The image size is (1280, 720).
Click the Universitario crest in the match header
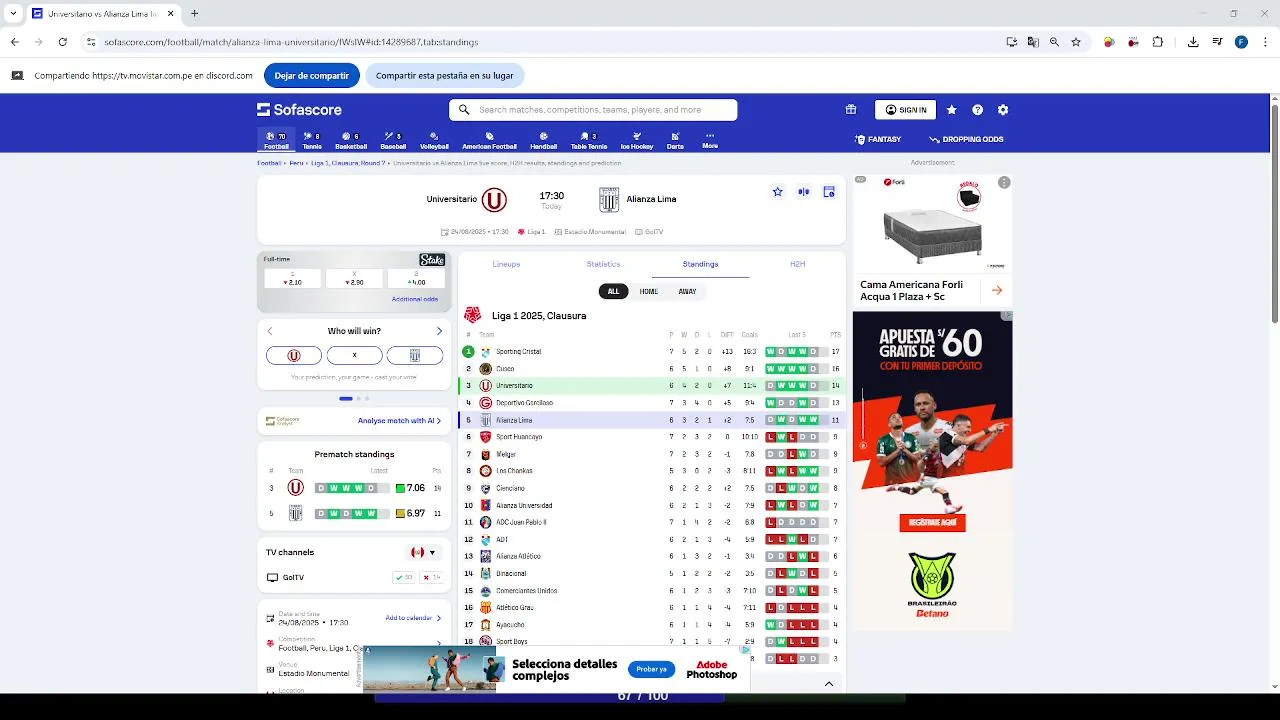(494, 200)
